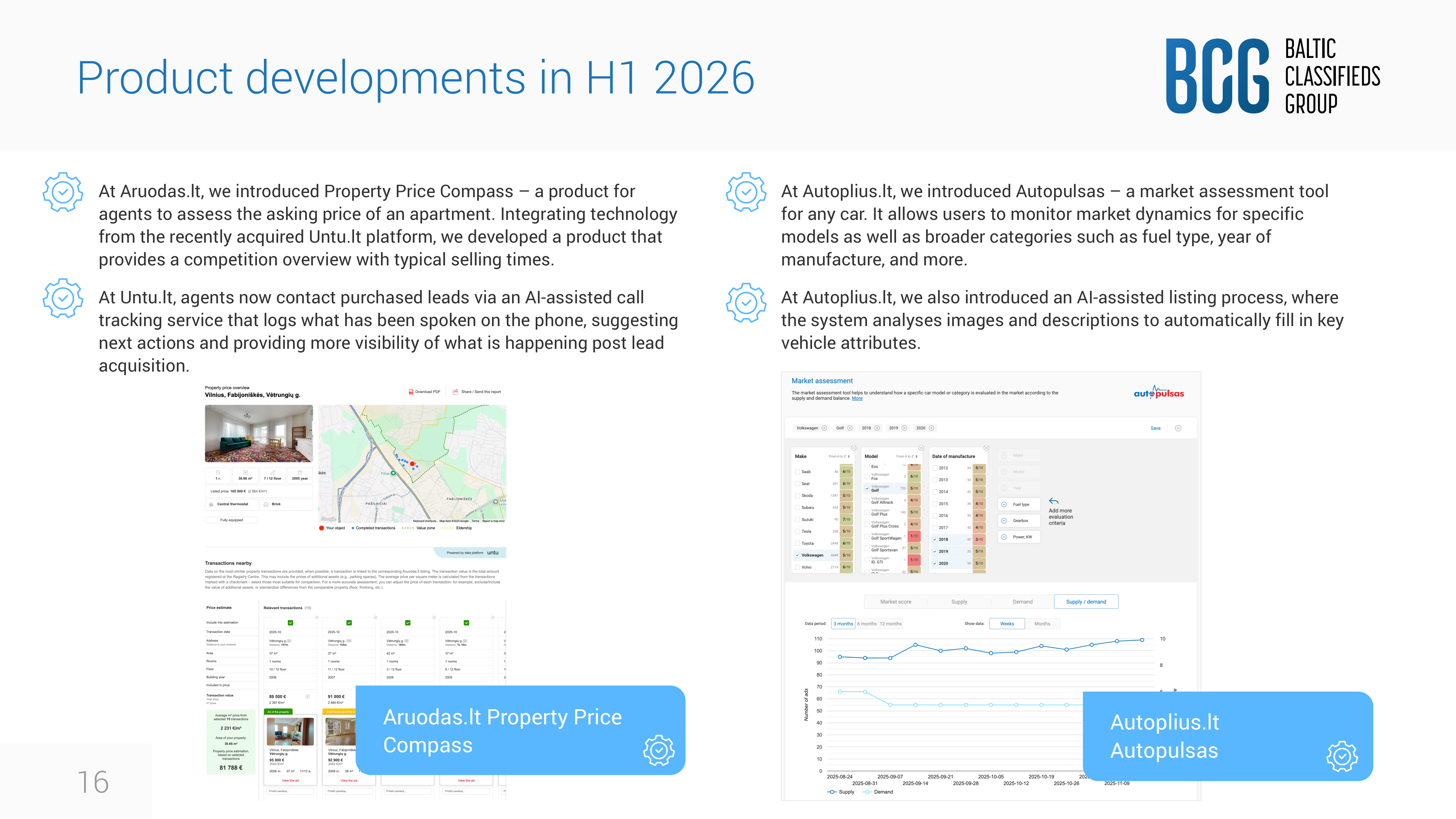The image size is (1456, 819).
Task: Click the apartment photo thumbnail
Action: (258, 433)
